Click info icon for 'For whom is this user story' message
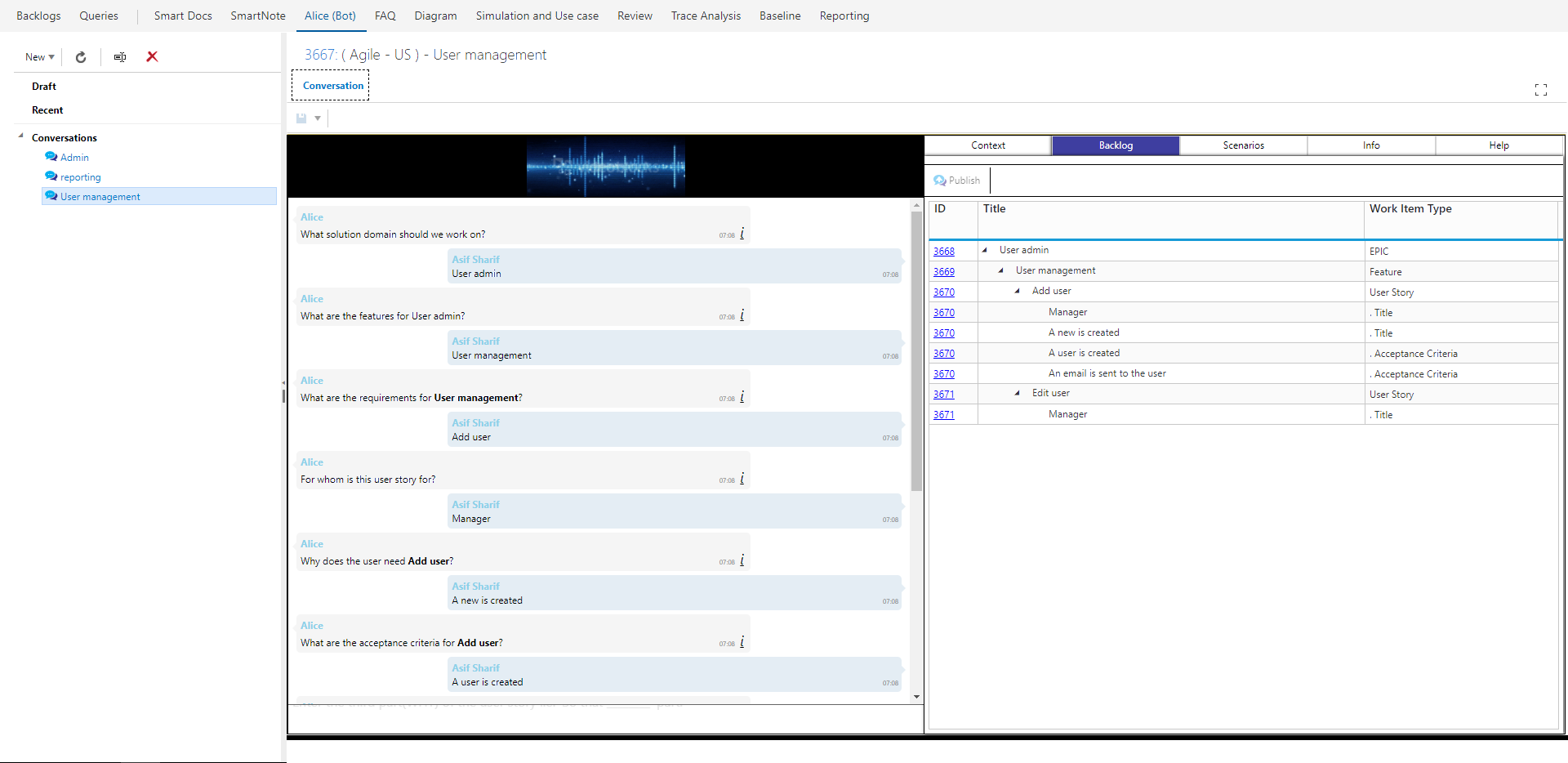Screen dimensions: 1568x763 742,479
